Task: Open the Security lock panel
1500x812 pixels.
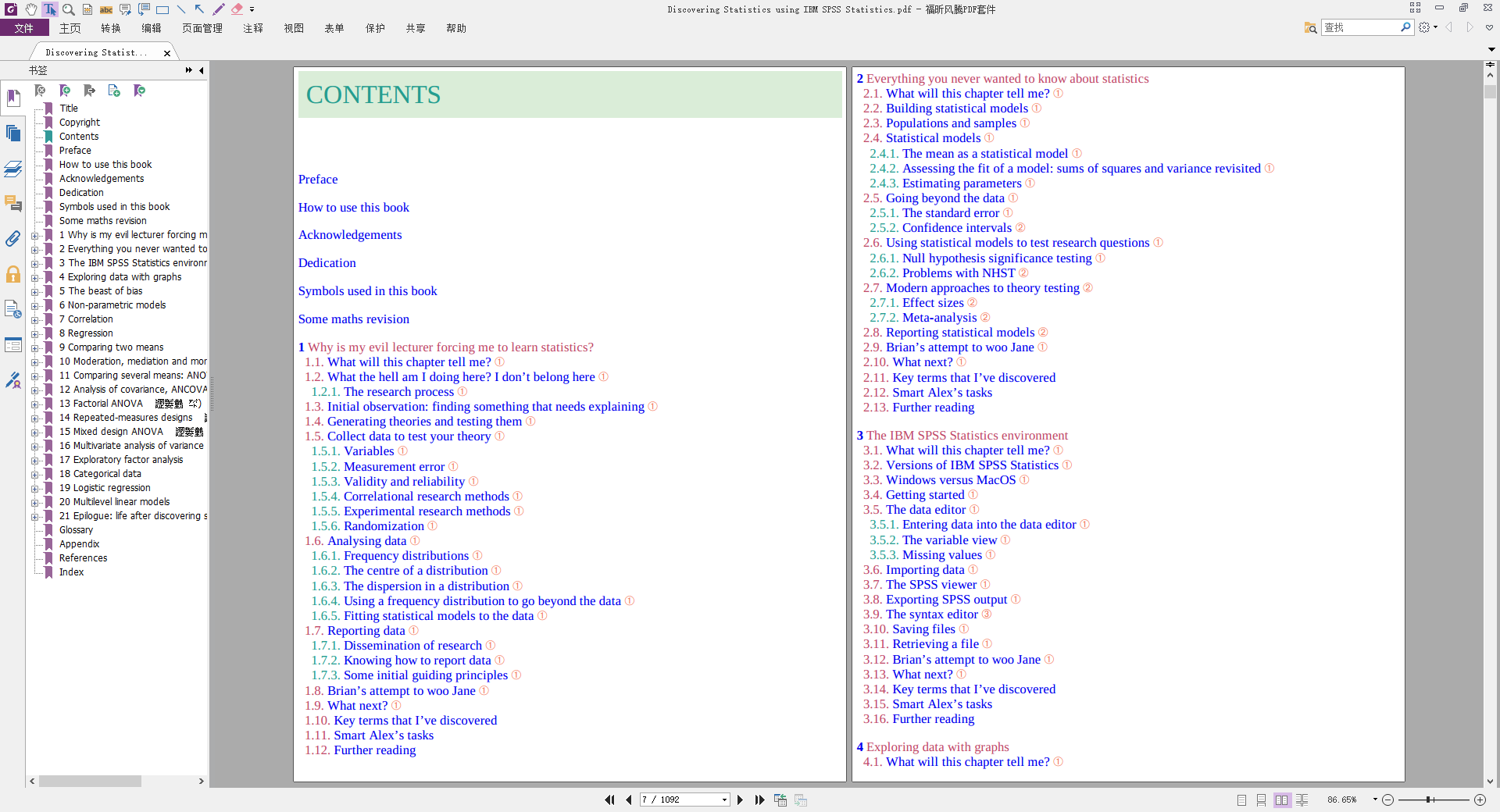Action: [x=13, y=274]
